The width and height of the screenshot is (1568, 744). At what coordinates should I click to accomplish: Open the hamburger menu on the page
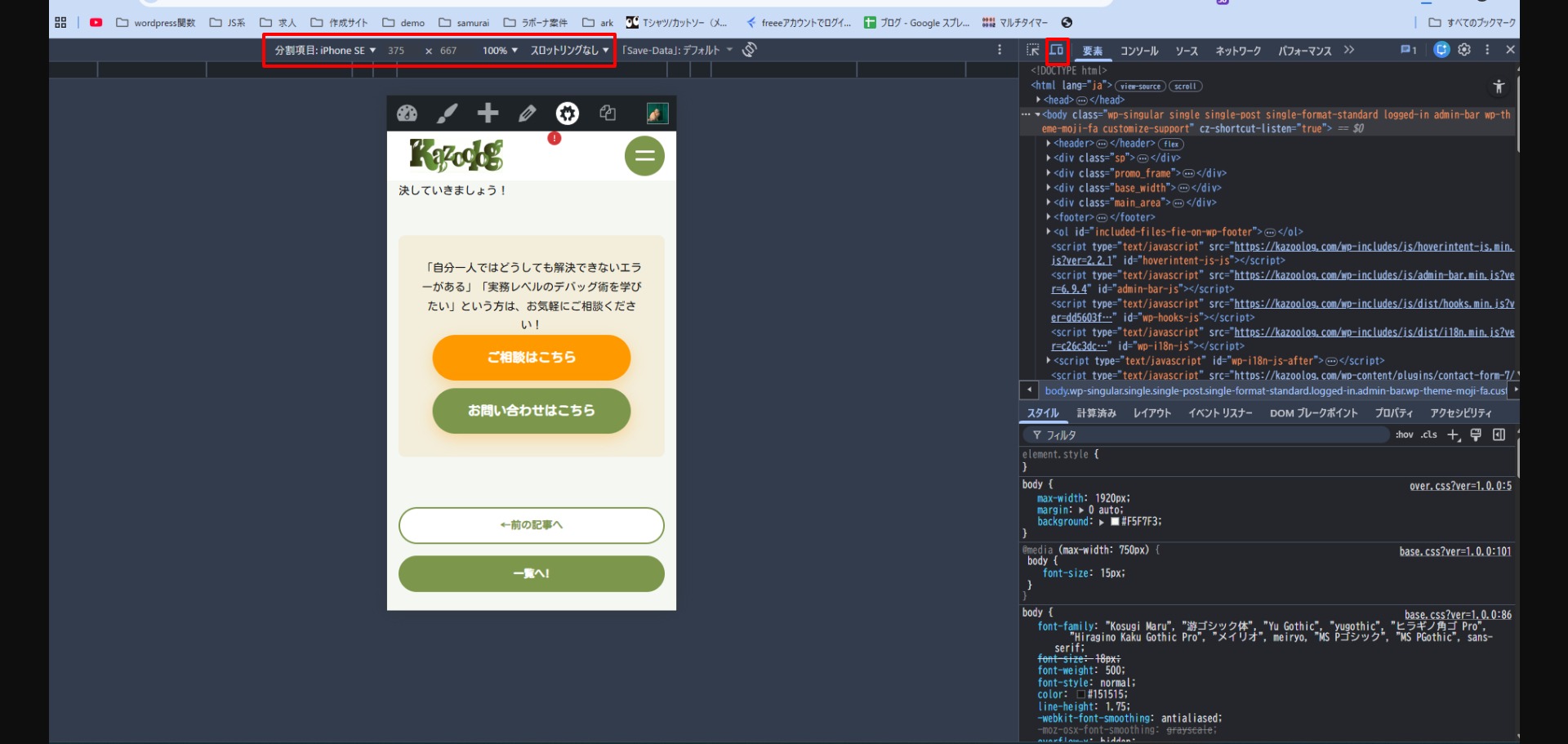(644, 156)
